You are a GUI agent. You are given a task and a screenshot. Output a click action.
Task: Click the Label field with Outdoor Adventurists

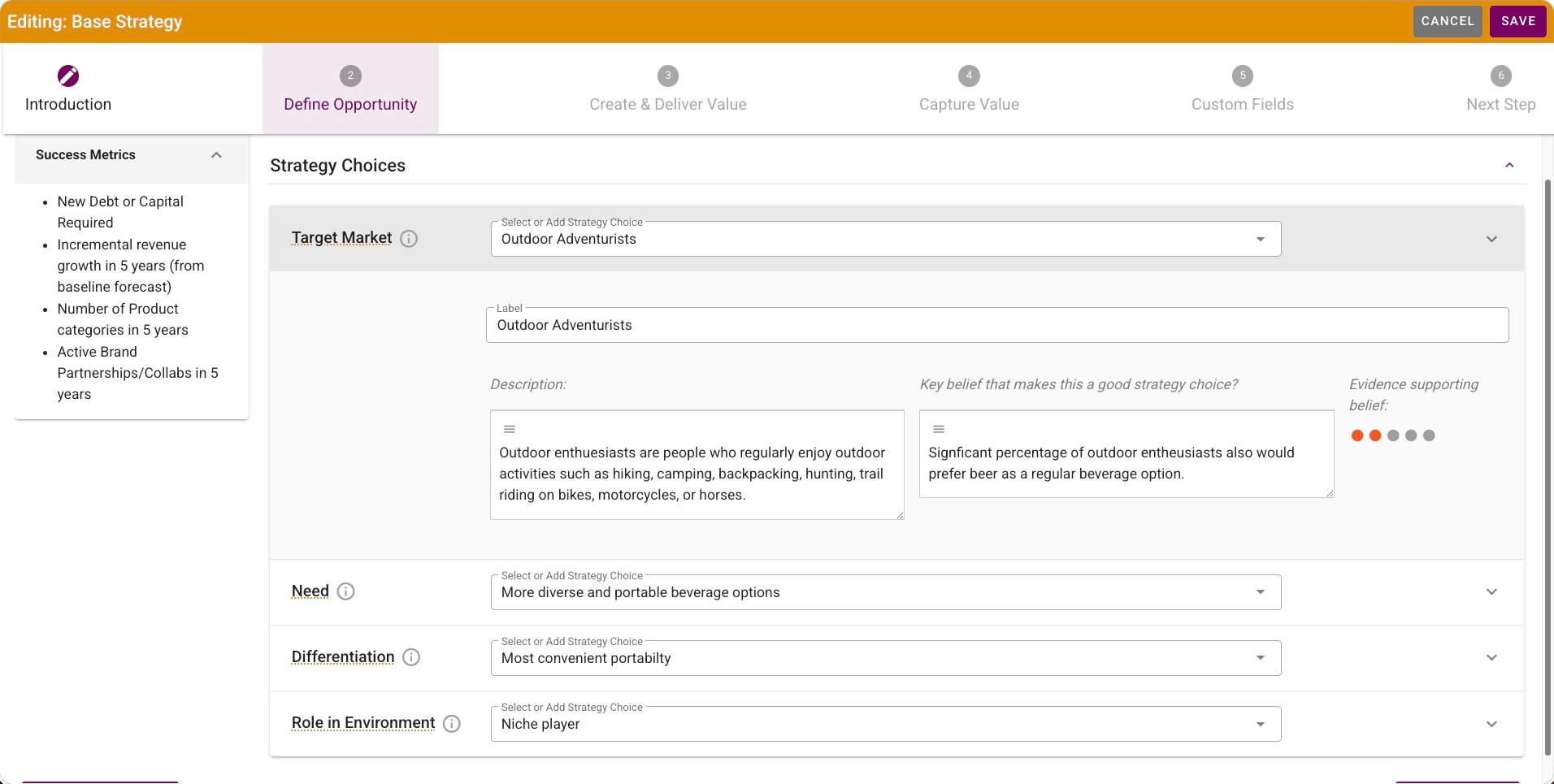(997, 325)
